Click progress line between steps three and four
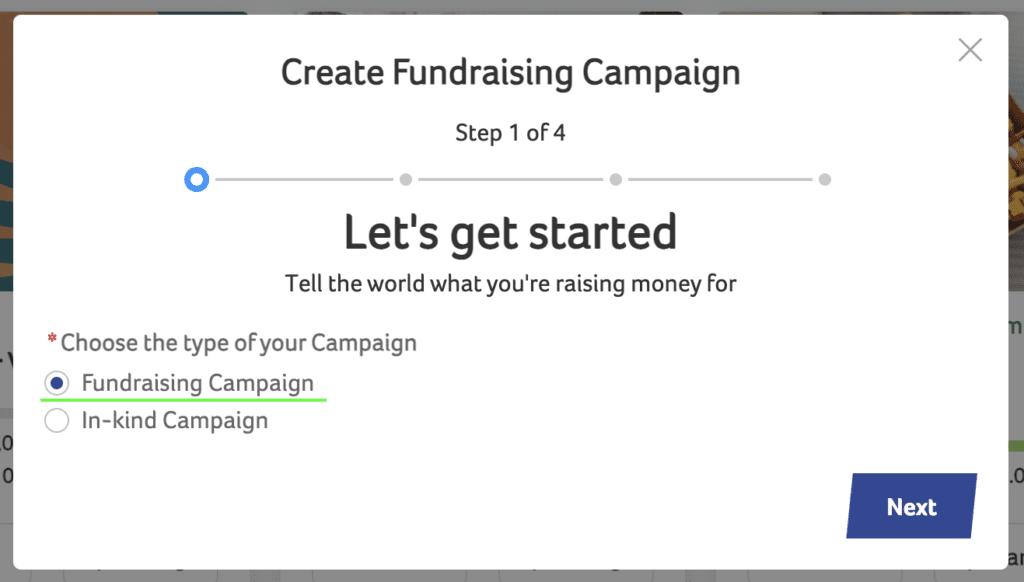 coord(720,180)
